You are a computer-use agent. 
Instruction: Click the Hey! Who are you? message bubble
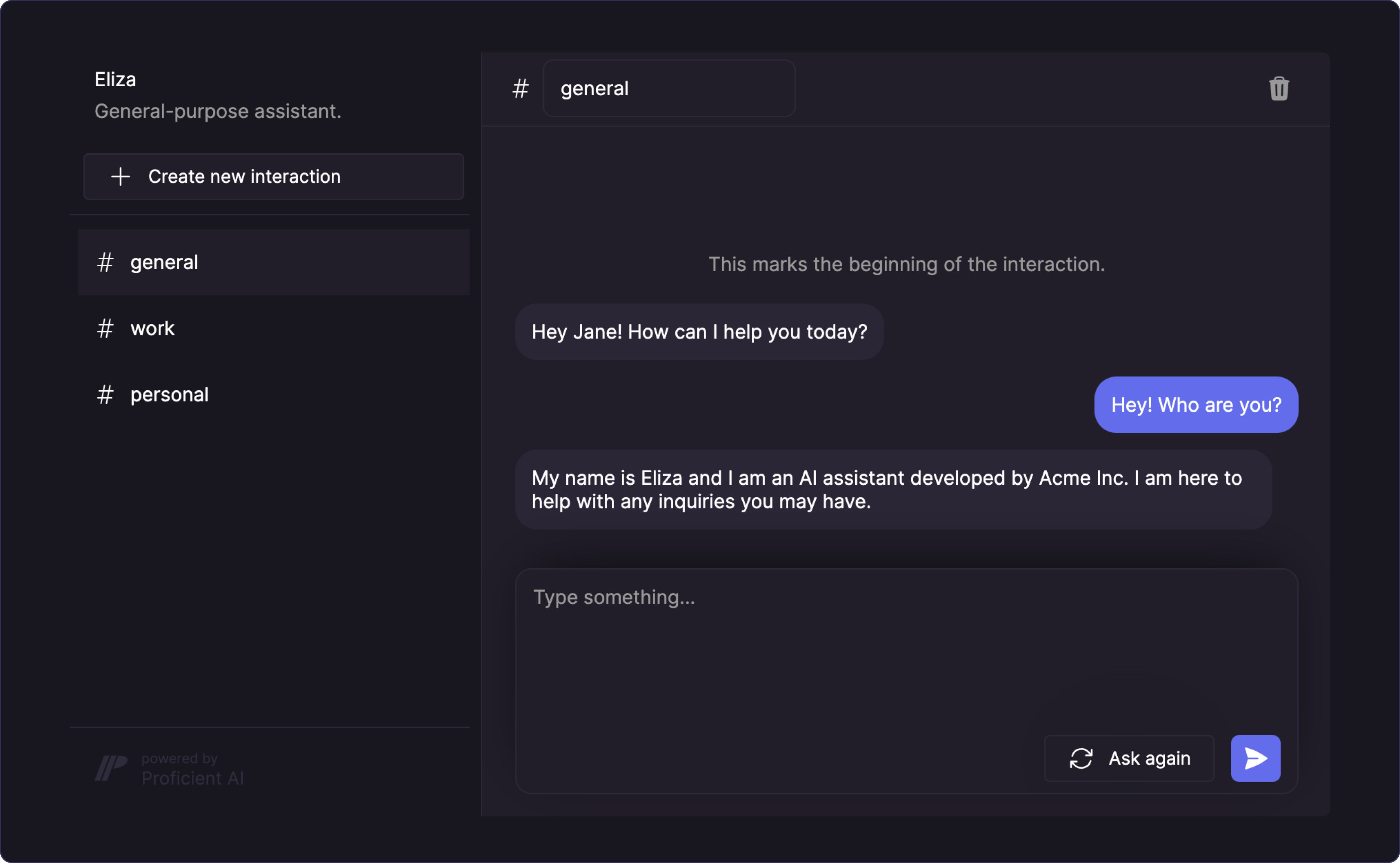pyautogui.click(x=1195, y=405)
